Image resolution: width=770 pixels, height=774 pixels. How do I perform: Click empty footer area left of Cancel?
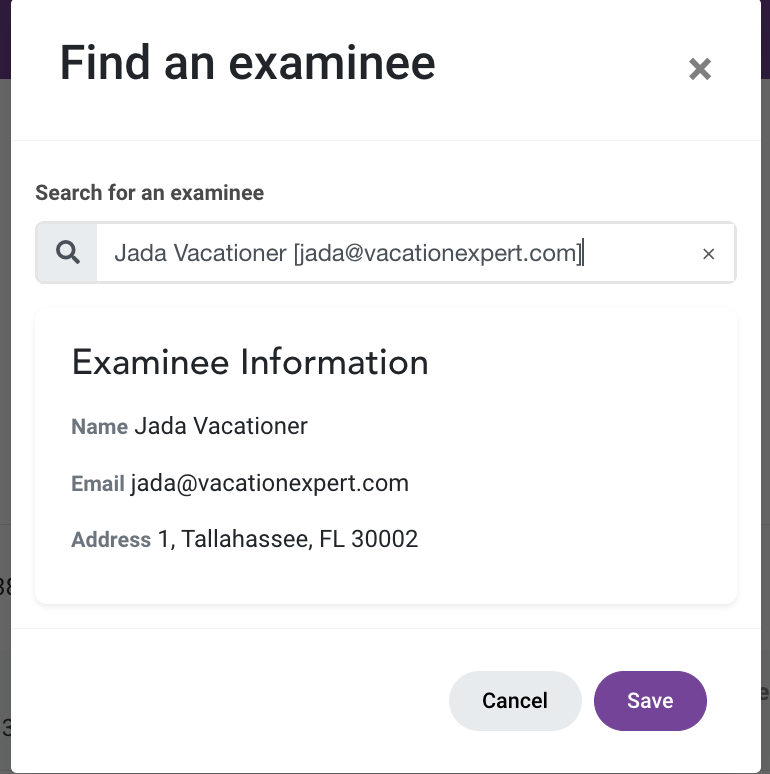[227, 700]
